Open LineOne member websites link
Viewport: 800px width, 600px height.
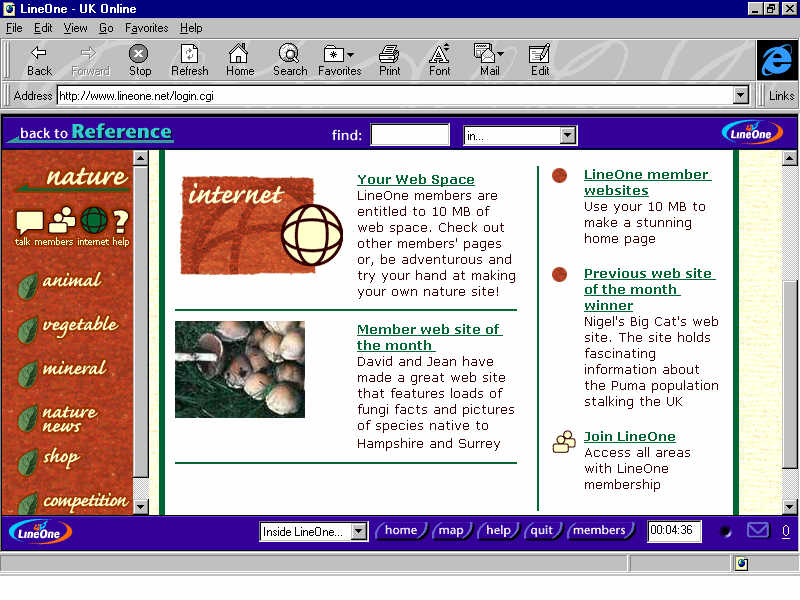point(647,182)
